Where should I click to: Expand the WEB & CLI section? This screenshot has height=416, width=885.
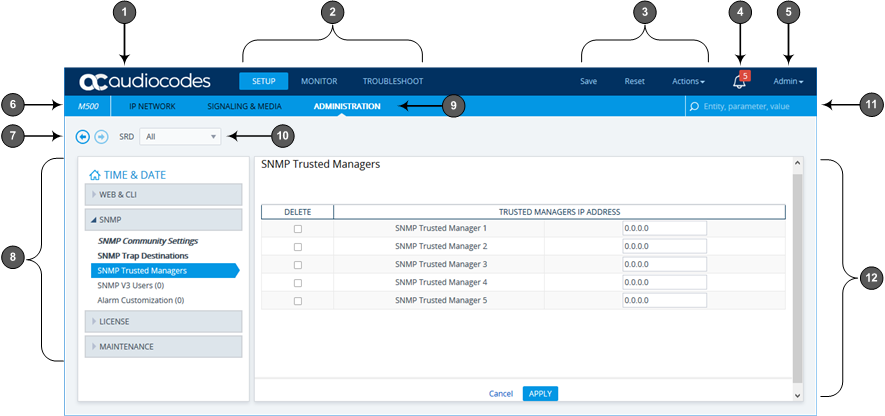tap(163, 194)
